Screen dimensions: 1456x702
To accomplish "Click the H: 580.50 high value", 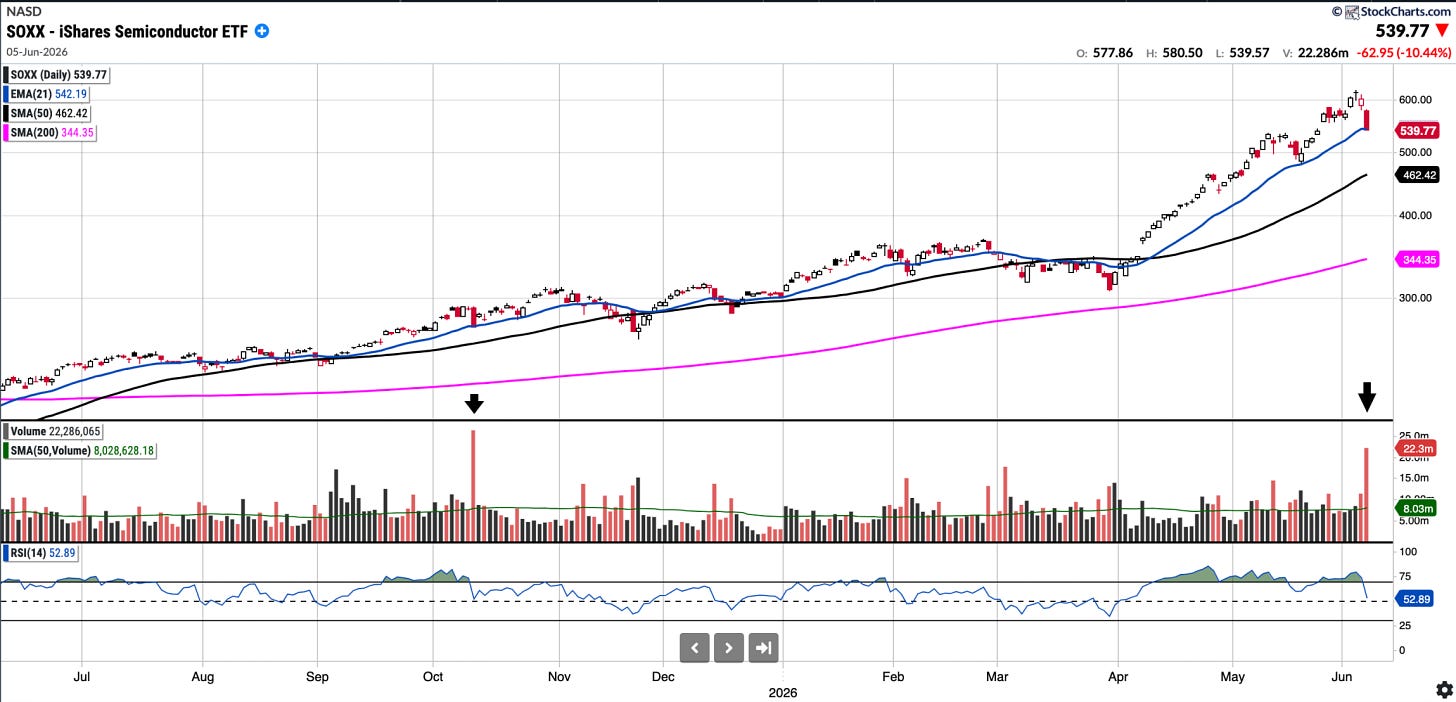I will (1174, 53).
